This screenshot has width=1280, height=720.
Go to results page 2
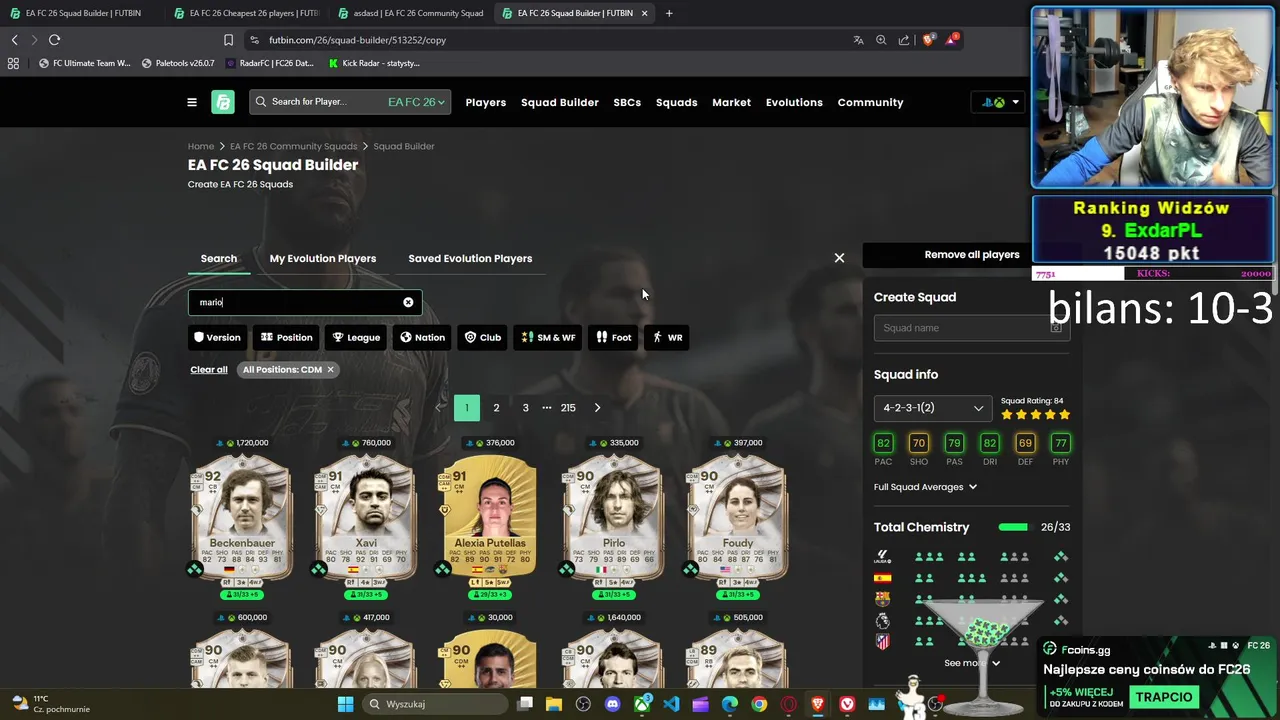click(496, 408)
